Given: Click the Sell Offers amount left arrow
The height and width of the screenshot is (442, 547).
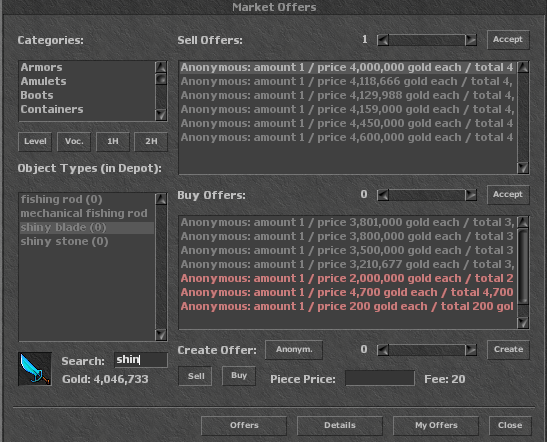Looking at the screenshot, I should (x=383, y=40).
